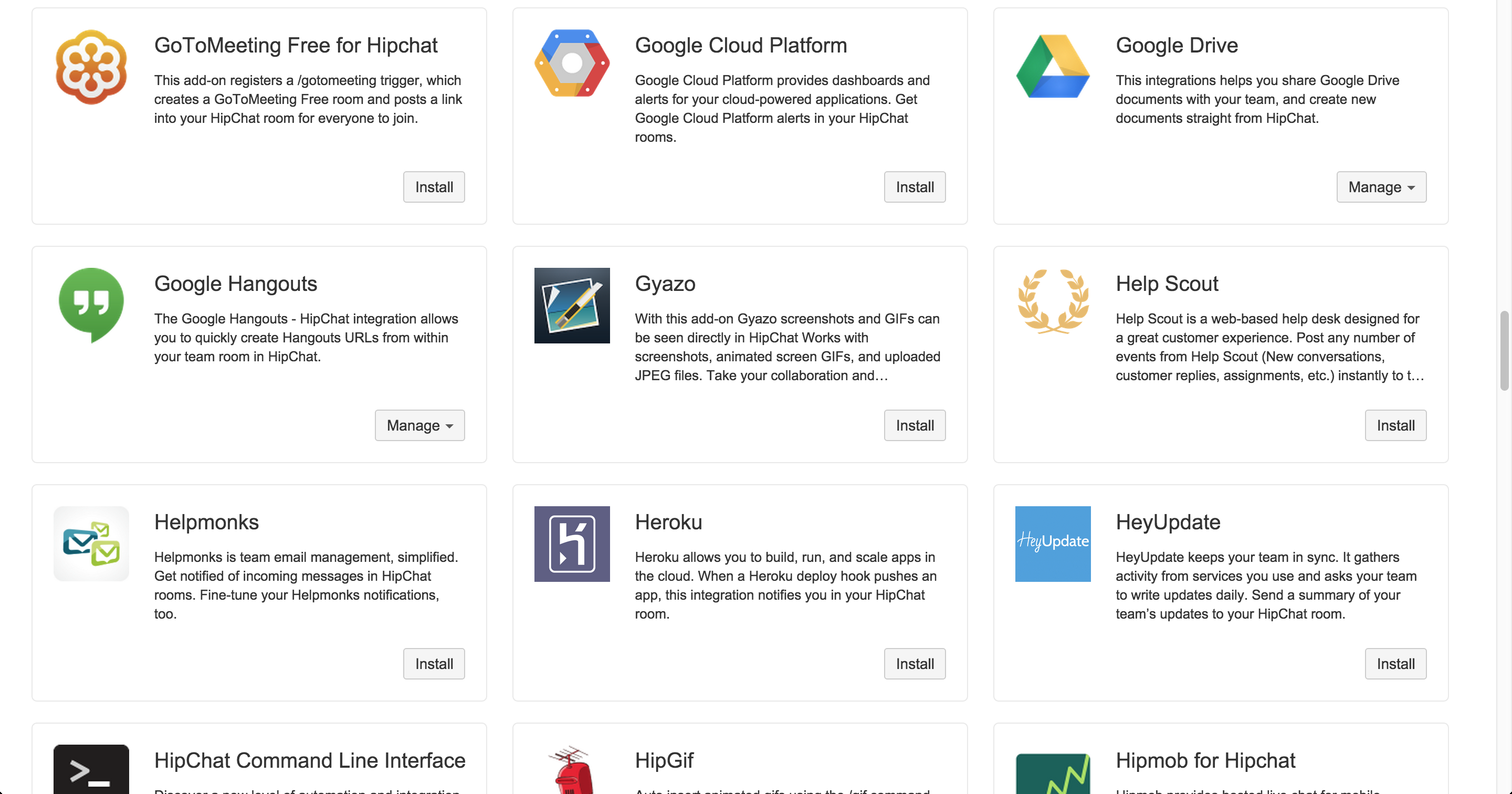Open the HeyUpdate title link

coord(1168,522)
